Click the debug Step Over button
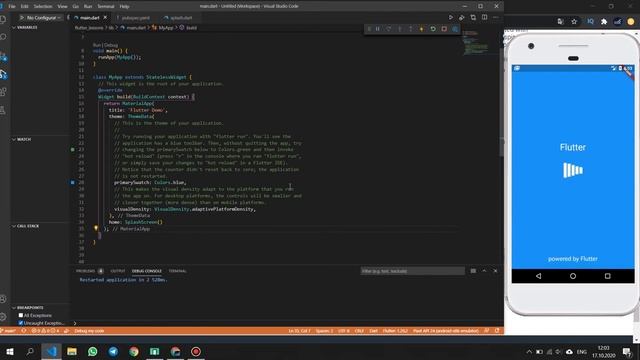The width and height of the screenshot is (640, 360). [x=389, y=29]
